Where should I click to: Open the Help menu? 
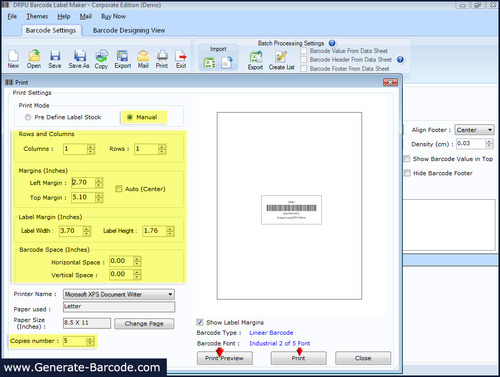click(x=64, y=16)
